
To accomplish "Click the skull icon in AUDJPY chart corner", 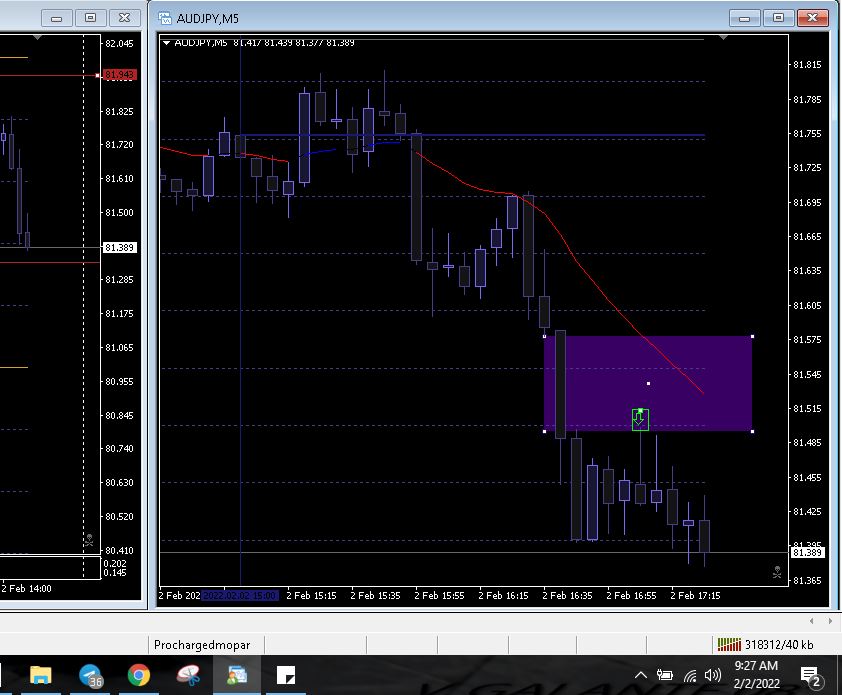I will [777, 572].
